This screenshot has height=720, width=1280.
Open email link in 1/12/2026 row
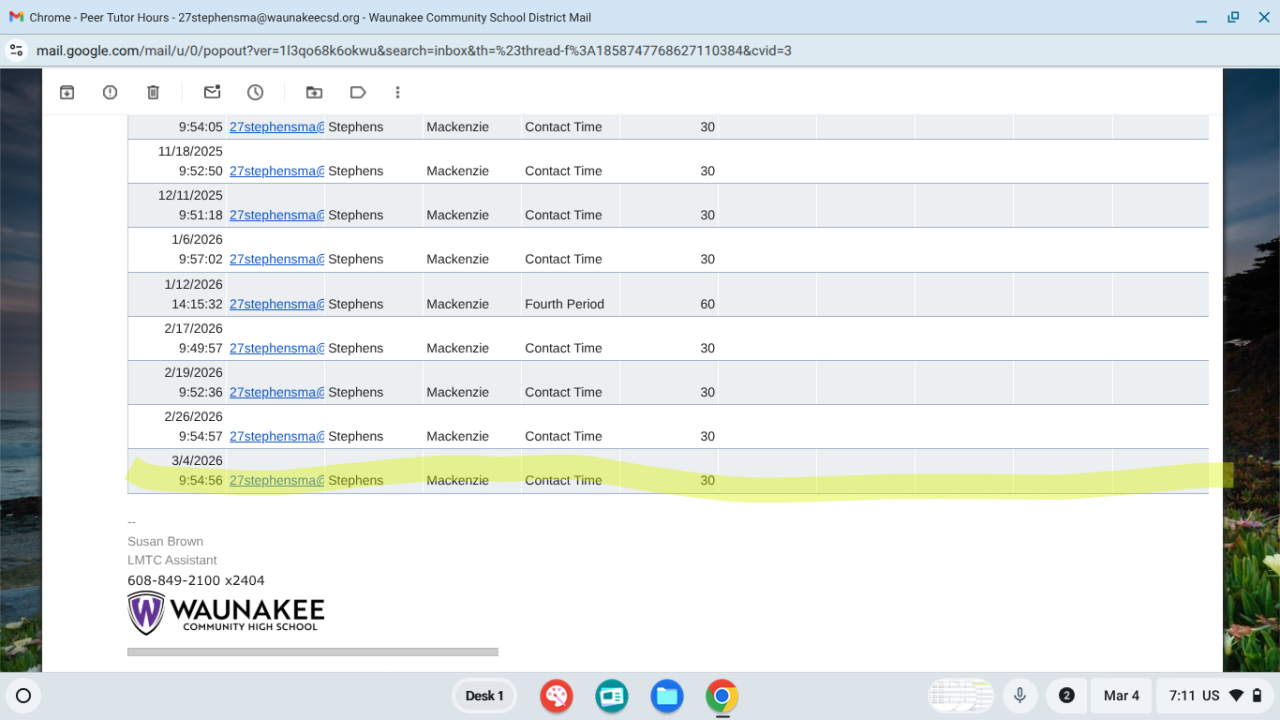click(277, 304)
